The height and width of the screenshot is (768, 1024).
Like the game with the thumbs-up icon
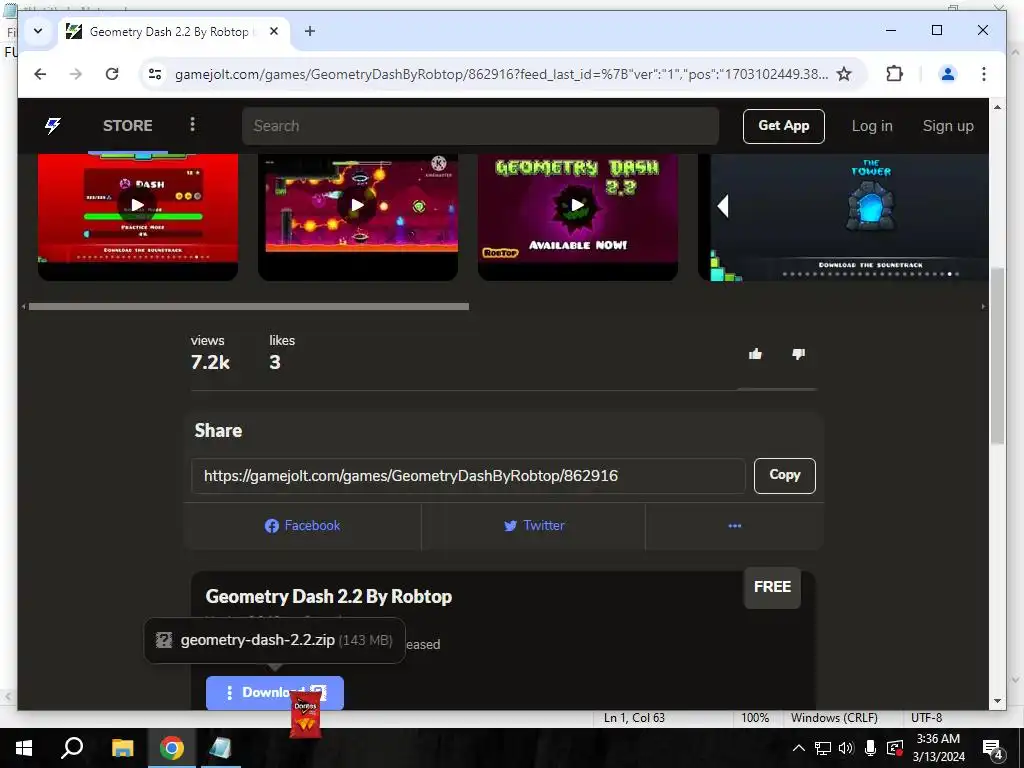coord(756,354)
